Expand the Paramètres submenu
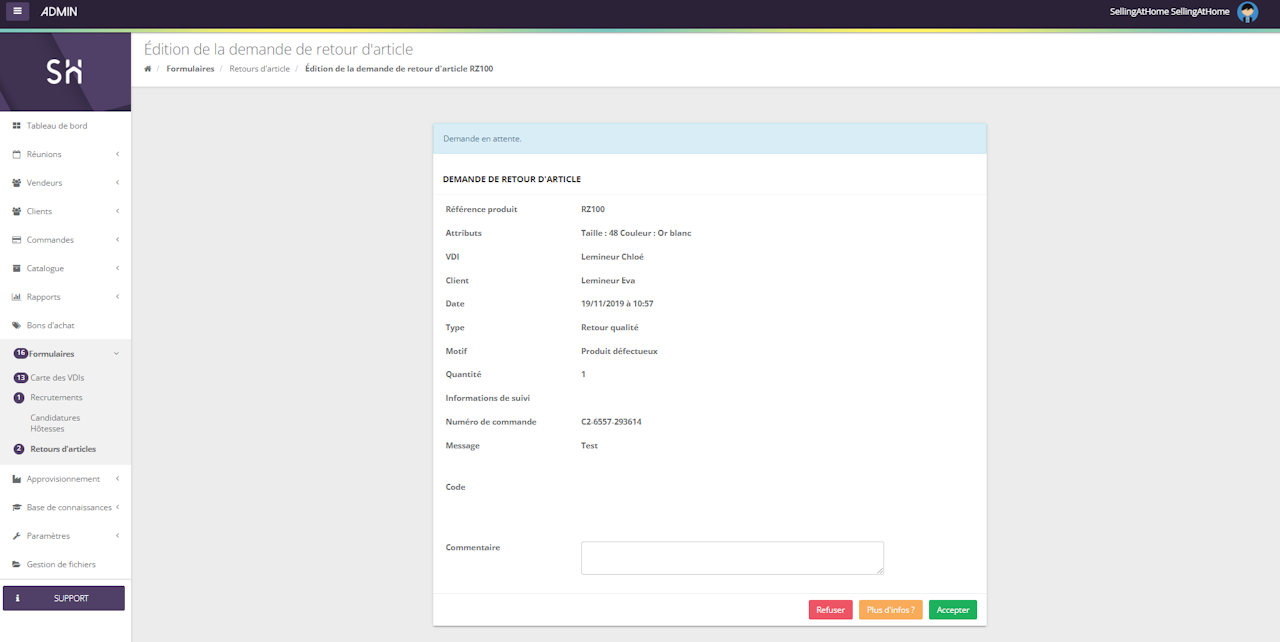1280x642 pixels. [x=117, y=536]
